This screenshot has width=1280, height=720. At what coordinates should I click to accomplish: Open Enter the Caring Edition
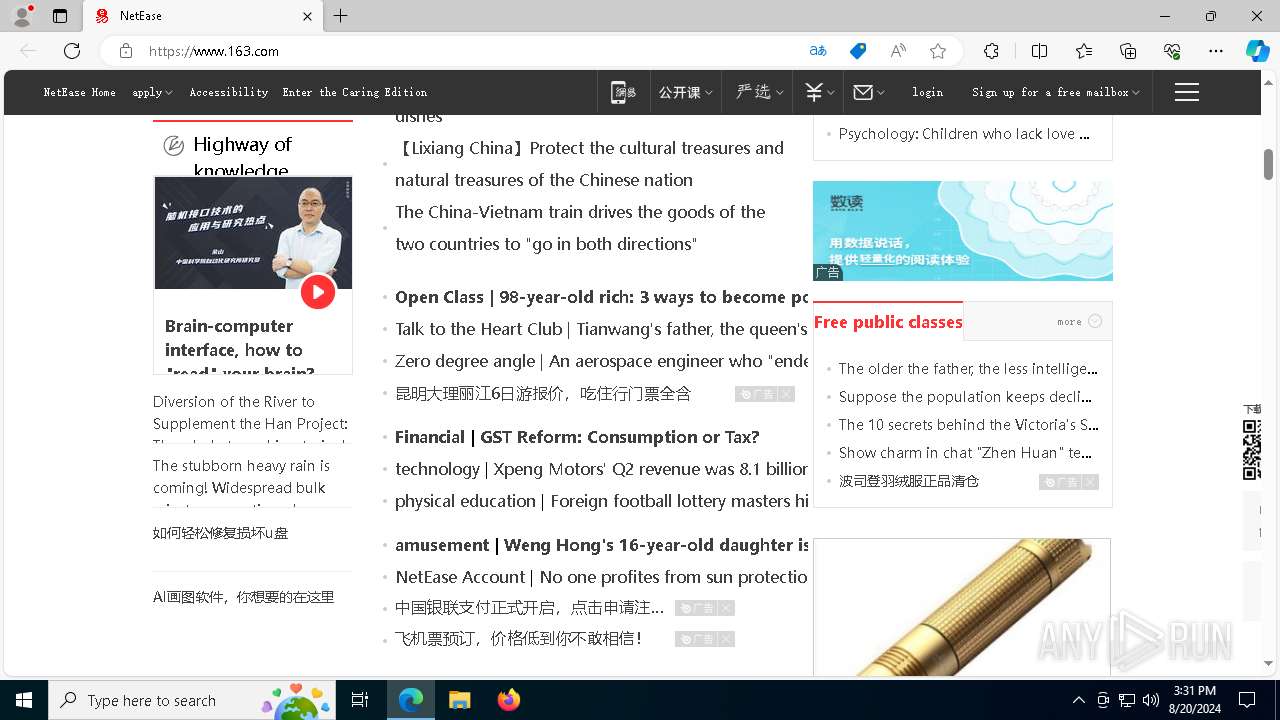pyautogui.click(x=355, y=92)
